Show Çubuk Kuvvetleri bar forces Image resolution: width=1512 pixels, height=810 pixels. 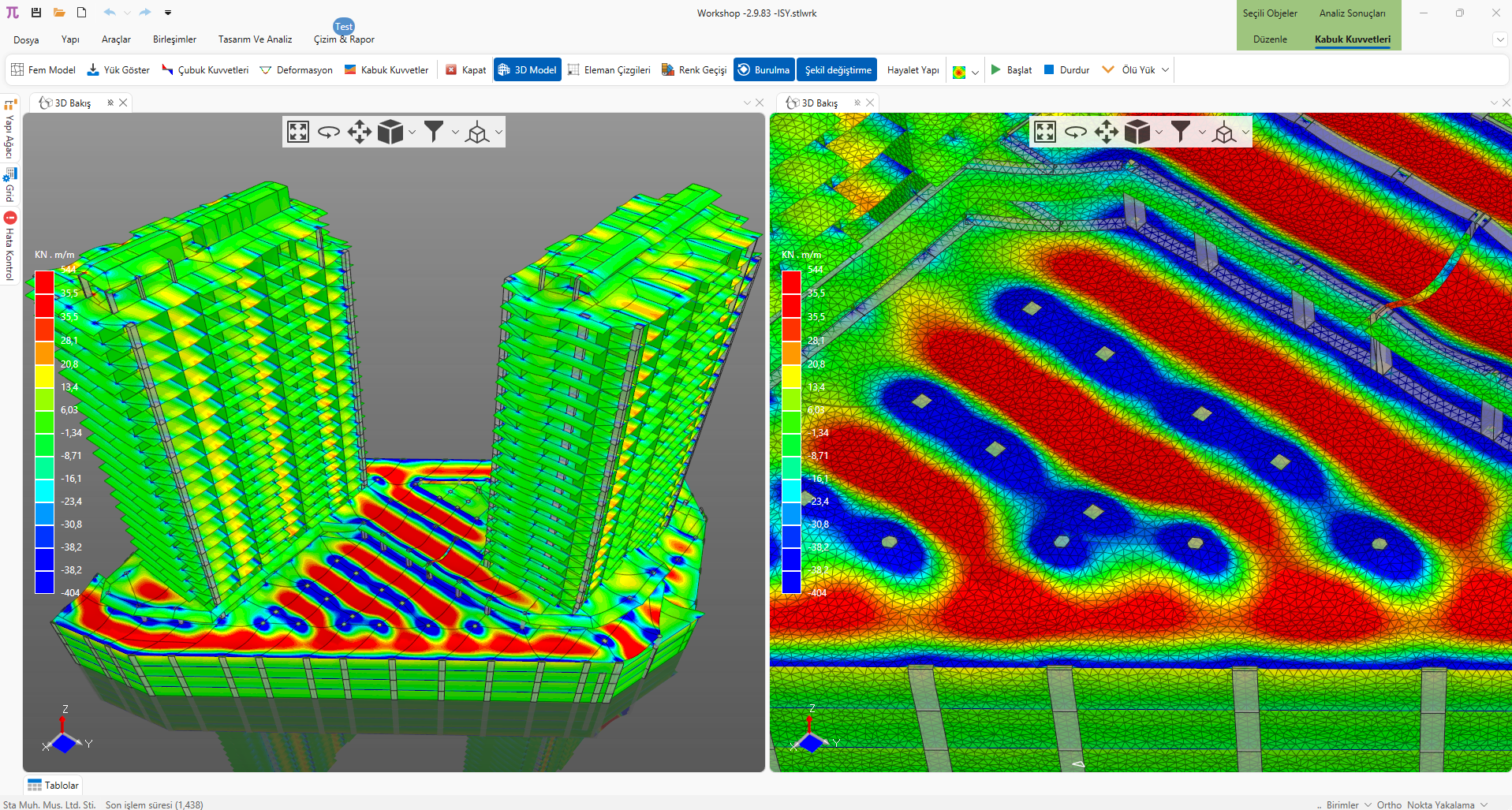pos(205,70)
